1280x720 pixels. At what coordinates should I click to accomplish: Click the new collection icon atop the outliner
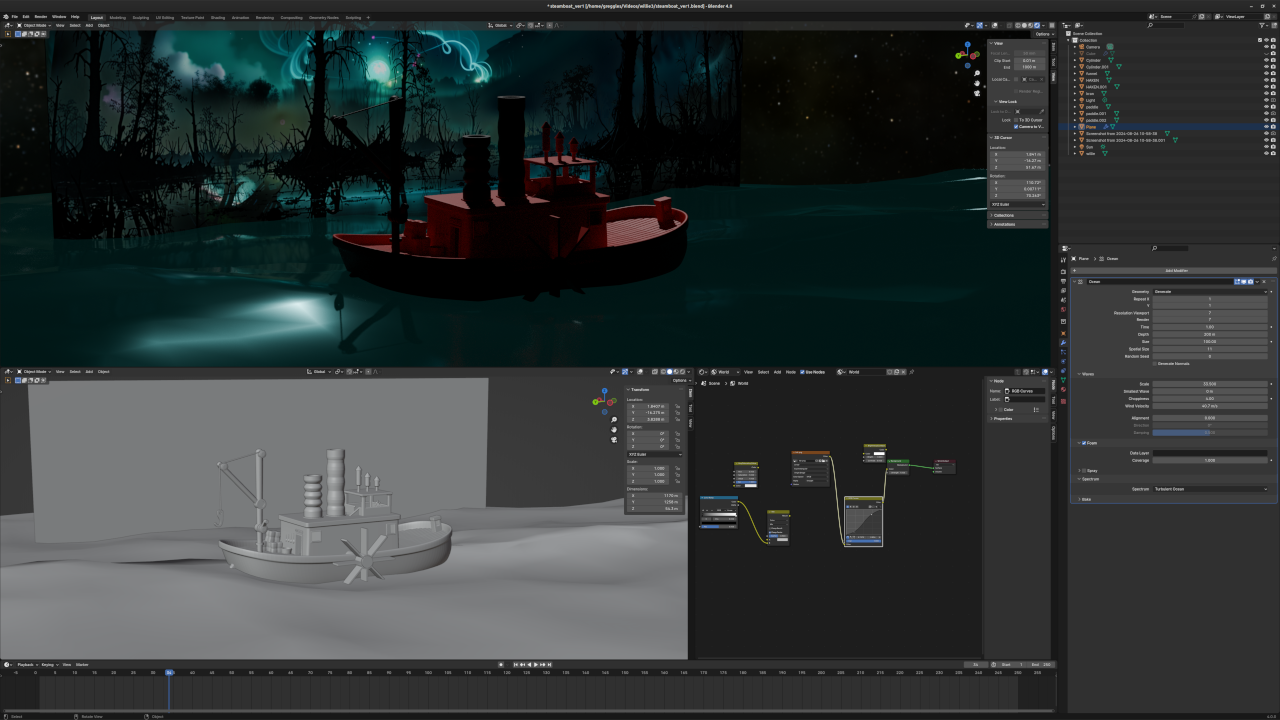click(1273, 25)
